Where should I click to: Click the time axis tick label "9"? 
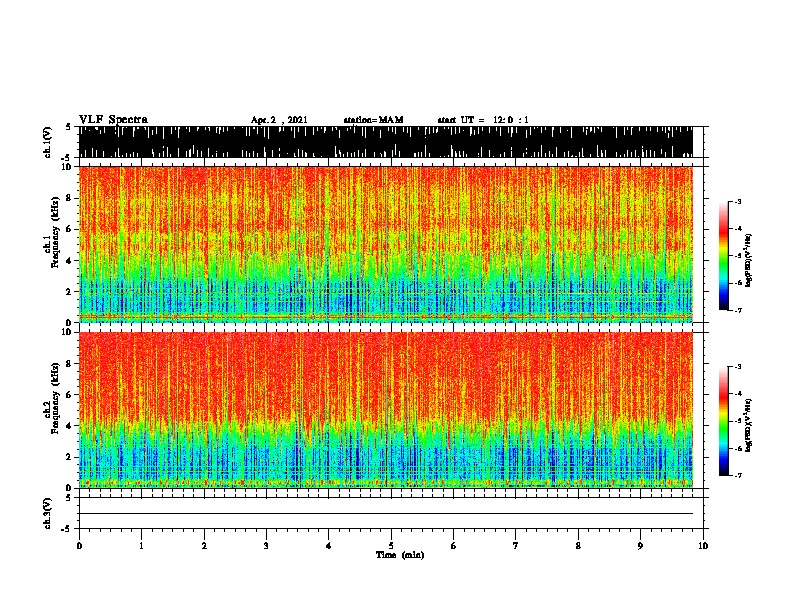(x=640, y=546)
